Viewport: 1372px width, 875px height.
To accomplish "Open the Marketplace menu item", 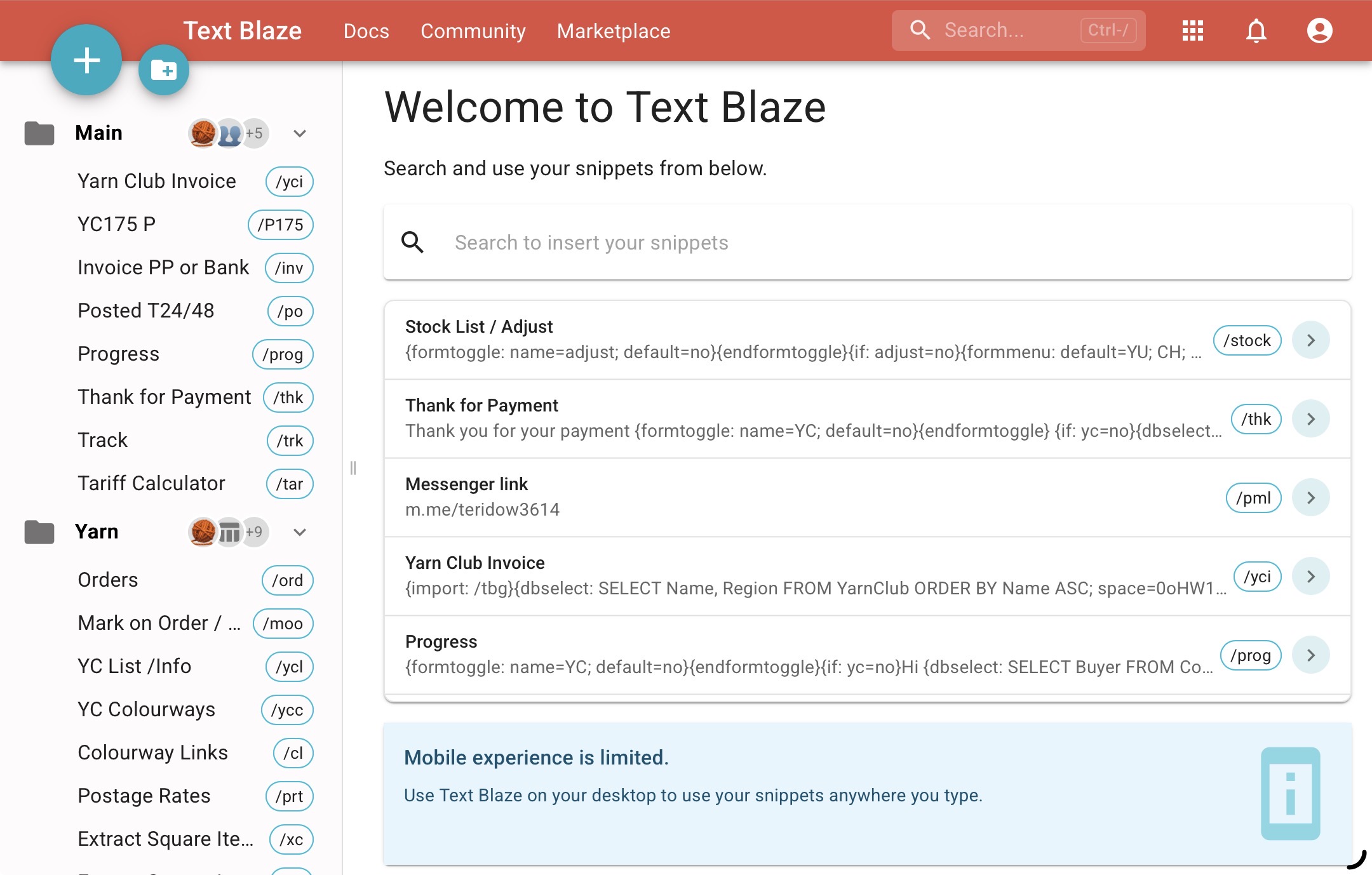I will pos(614,30).
